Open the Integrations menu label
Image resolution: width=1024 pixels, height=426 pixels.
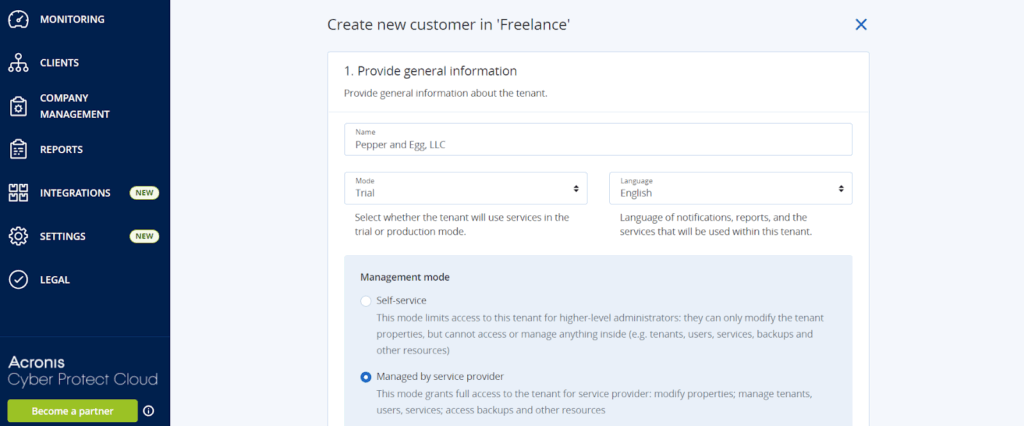(x=75, y=193)
